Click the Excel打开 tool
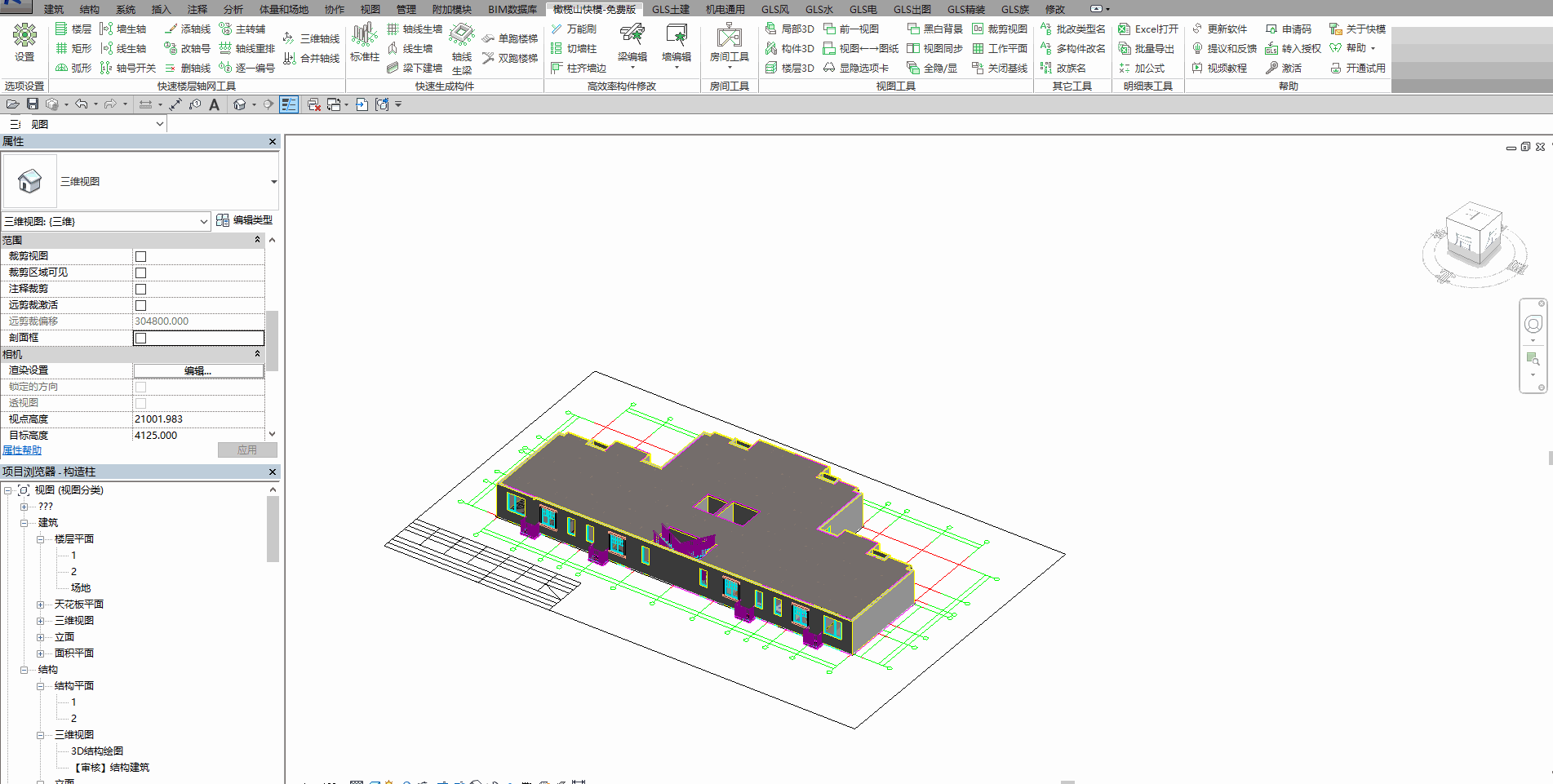1553x784 pixels. (x=1148, y=29)
